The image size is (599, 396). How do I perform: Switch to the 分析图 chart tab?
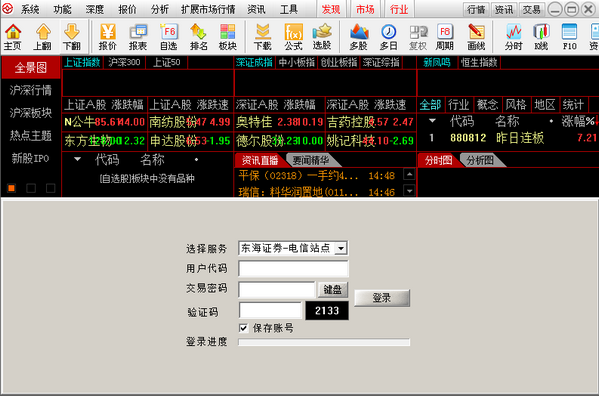(x=480, y=160)
